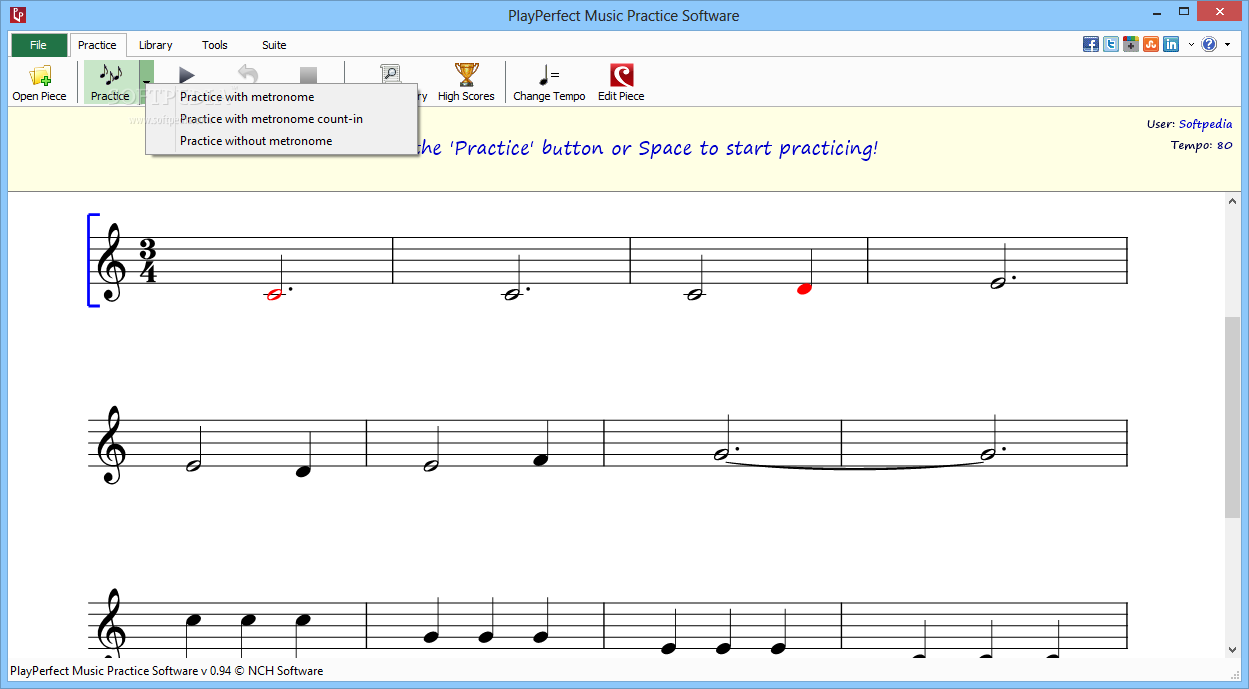
Task: Open the Edit Piece tool
Action: coord(621,82)
